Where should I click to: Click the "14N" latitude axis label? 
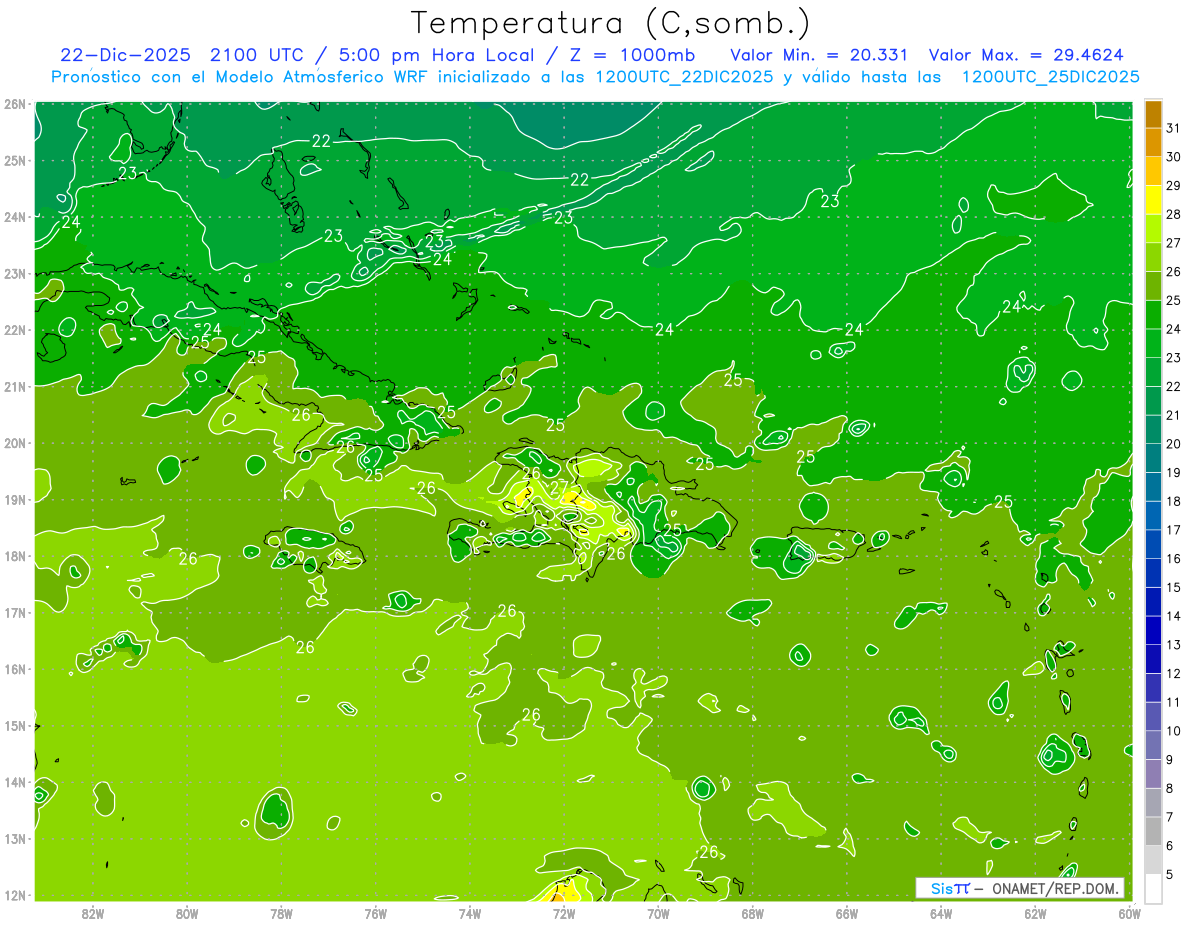coord(15,782)
